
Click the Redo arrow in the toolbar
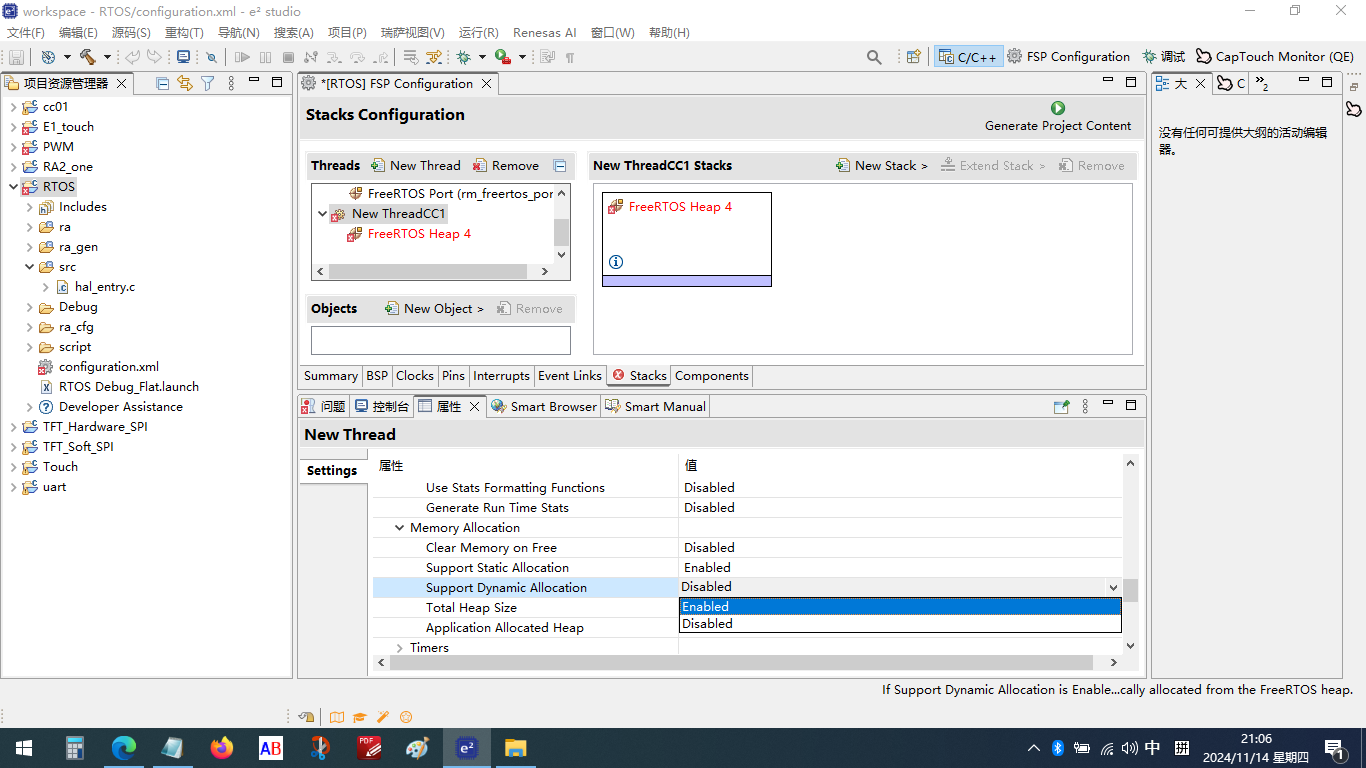pyautogui.click(x=154, y=57)
